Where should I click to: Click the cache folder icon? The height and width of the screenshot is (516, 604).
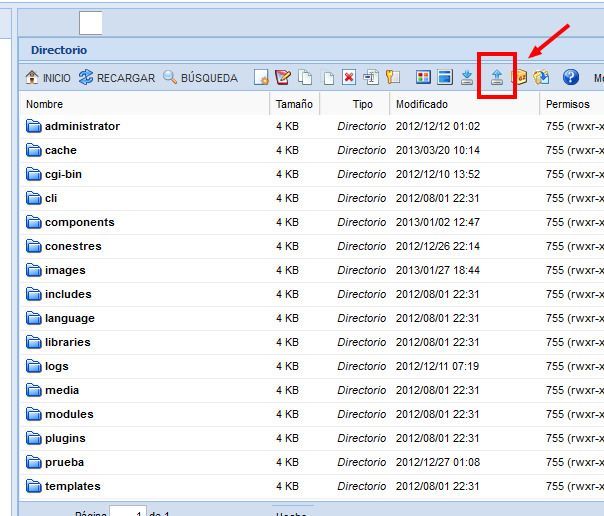click(34, 150)
